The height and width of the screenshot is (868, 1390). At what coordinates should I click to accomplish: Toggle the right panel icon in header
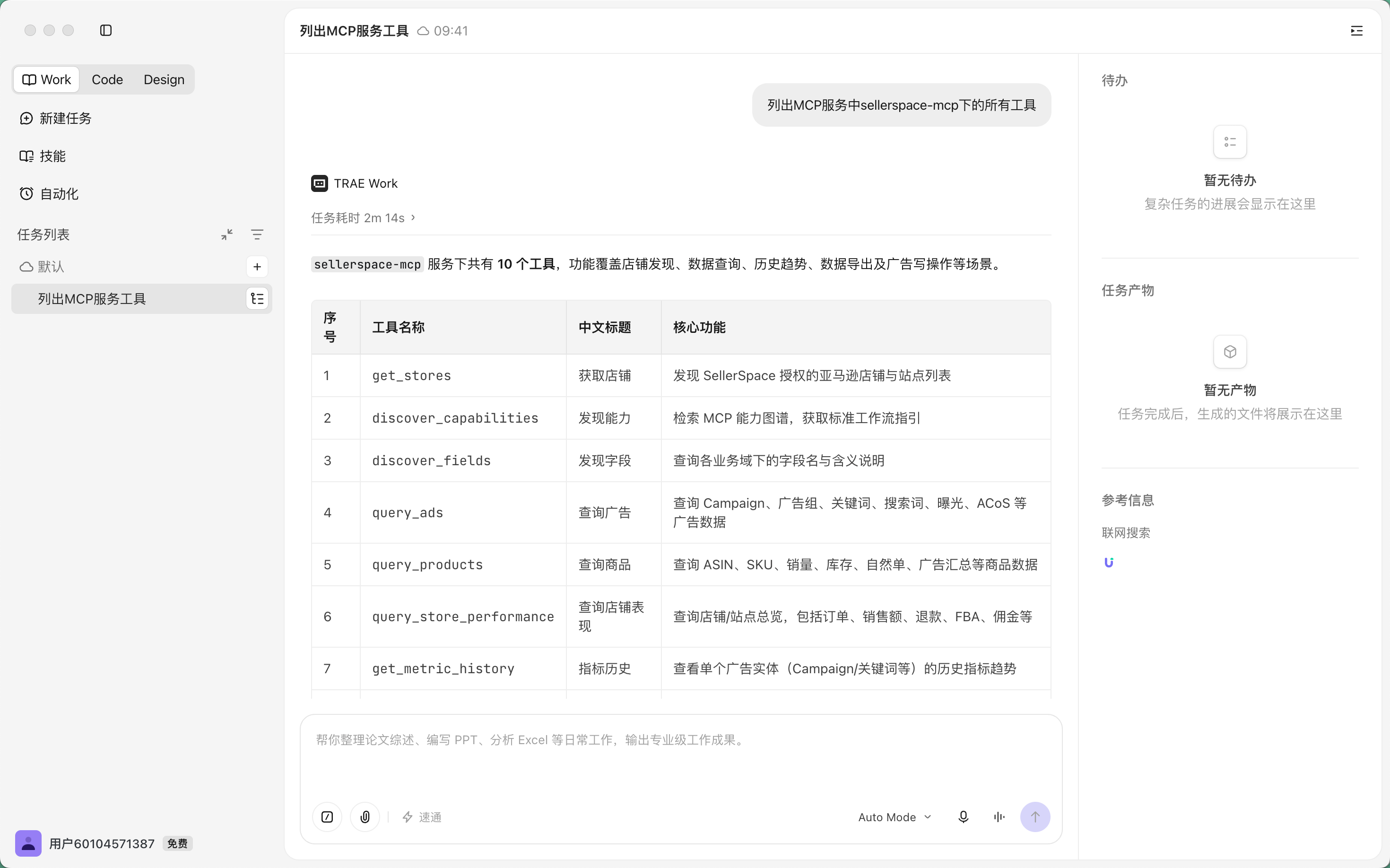click(1357, 31)
